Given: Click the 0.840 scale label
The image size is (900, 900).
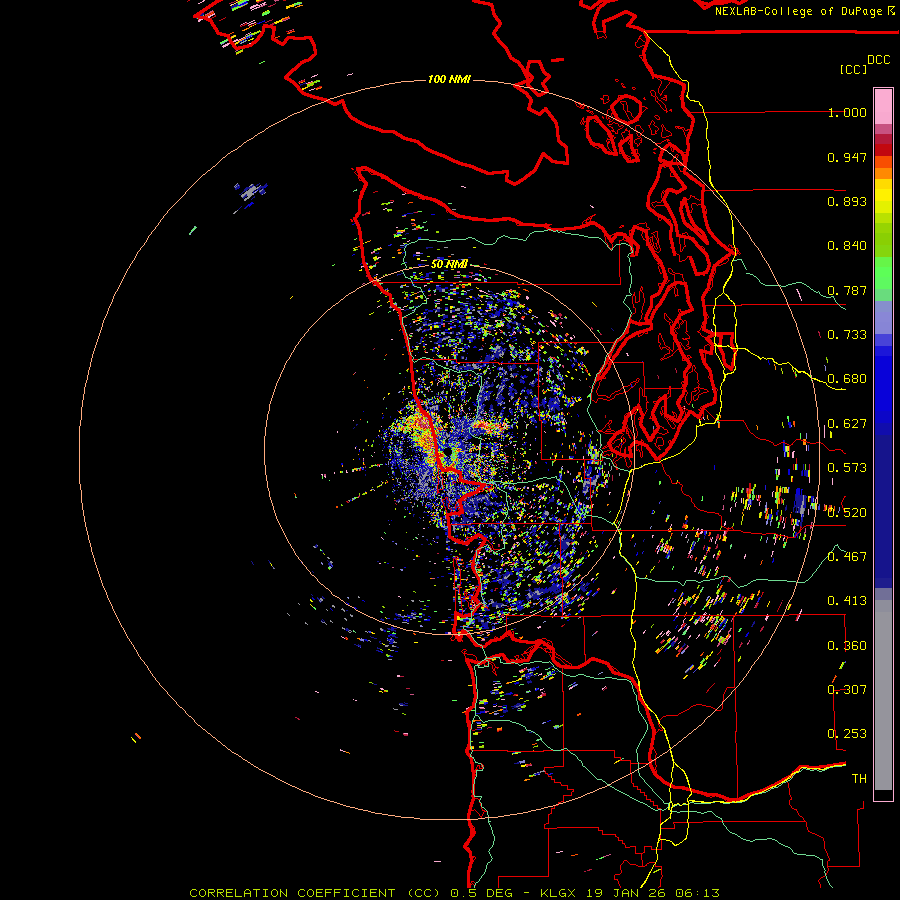Looking at the screenshot, I should click(x=847, y=246).
